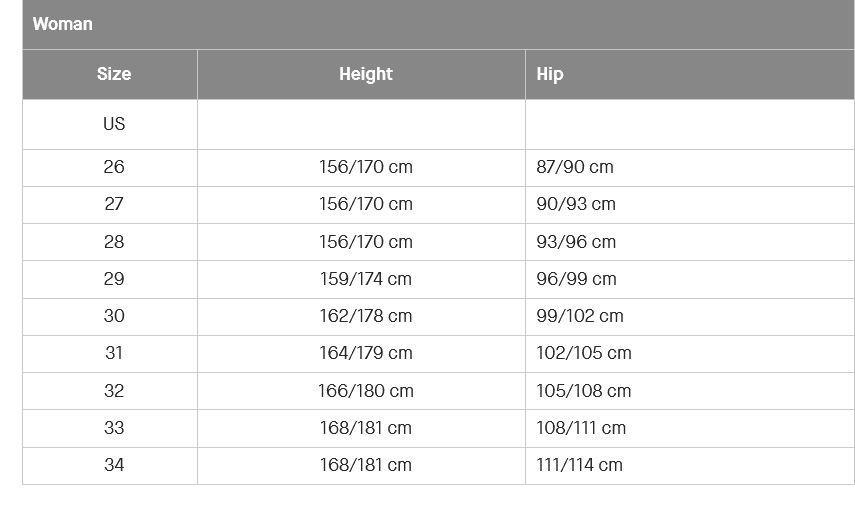The width and height of the screenshot is (855, 515).
Task: Click the 162/178 cm height value
Action: 366,316
